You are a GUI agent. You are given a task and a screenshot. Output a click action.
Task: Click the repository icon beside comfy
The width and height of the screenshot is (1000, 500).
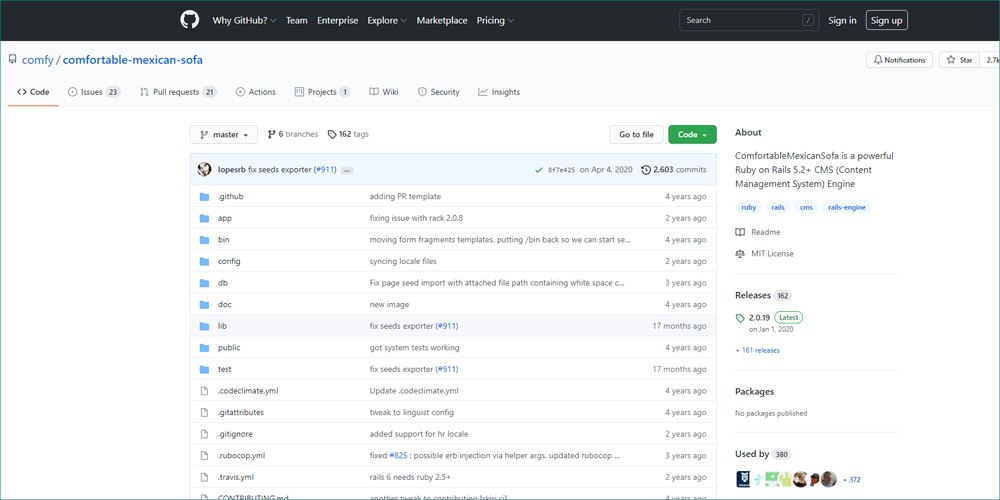pos(12,60)
